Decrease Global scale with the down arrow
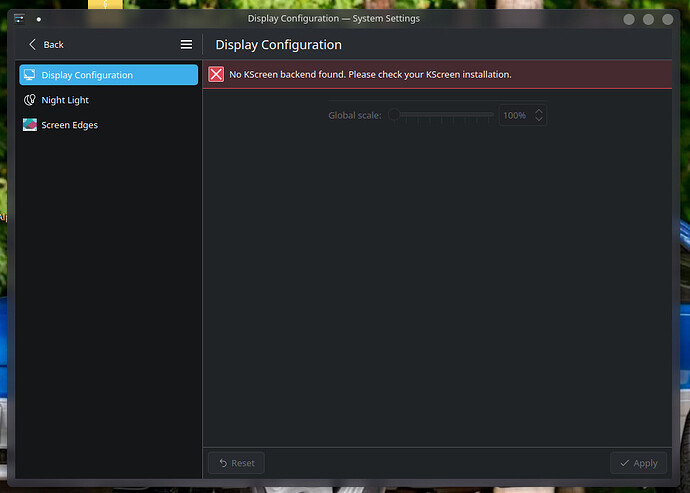 (539, 119)
